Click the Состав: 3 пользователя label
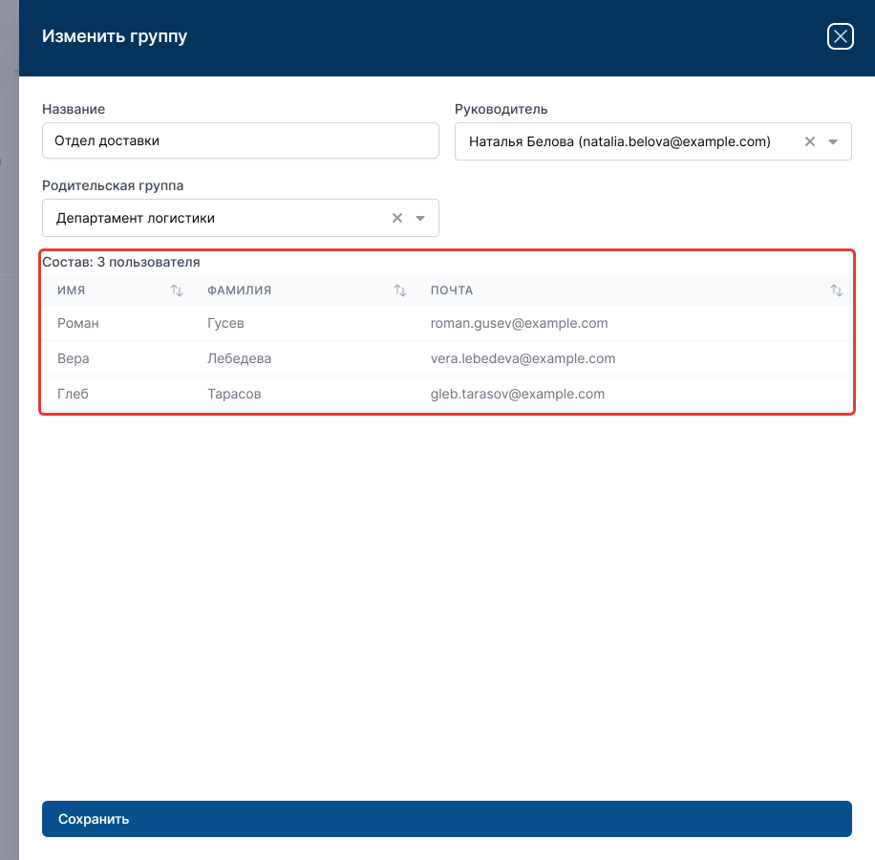 121,262
